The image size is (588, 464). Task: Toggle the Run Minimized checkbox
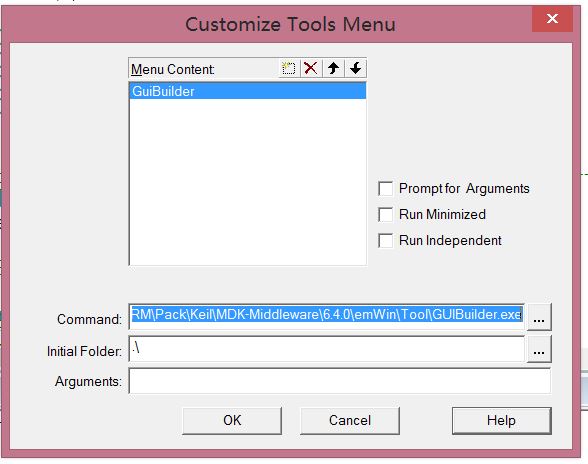386,215
